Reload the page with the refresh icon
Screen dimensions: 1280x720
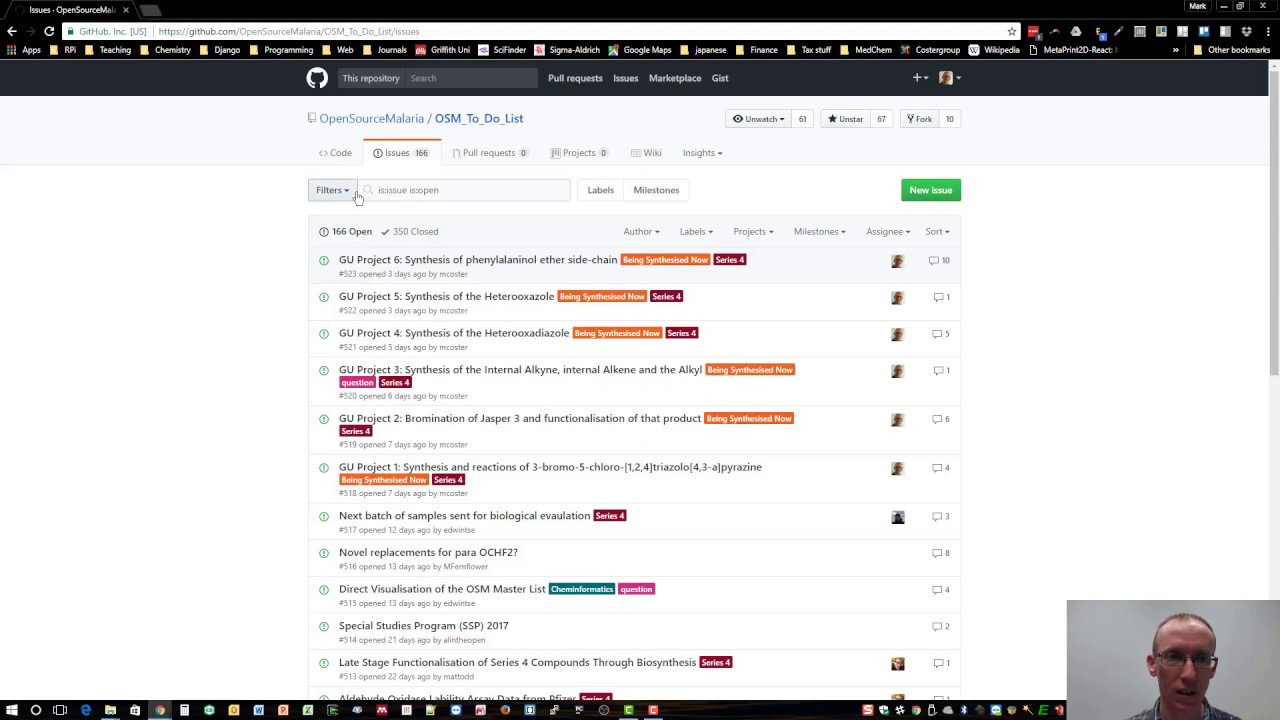[x=49, y=31]
